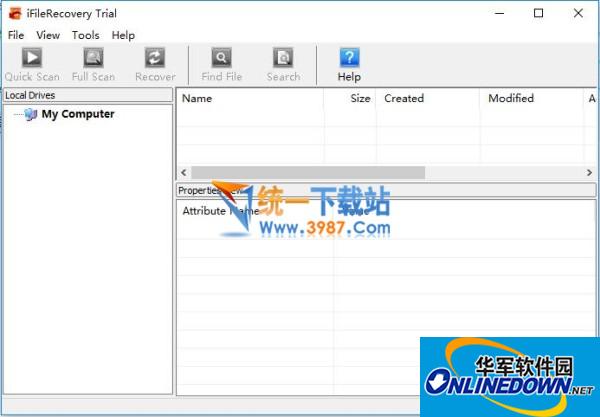Click the blue Help question mark icon
The height and width of the screenshot is (417, 600).
click(349, 57)
